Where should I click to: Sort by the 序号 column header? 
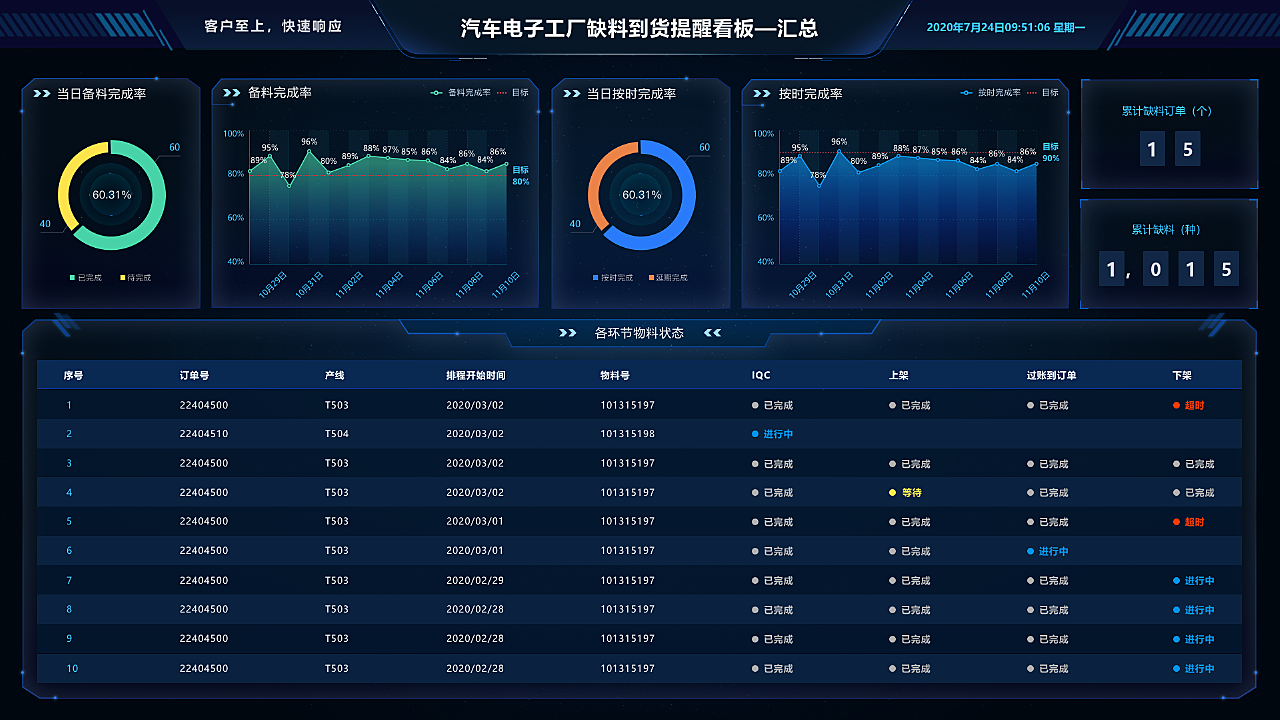pos(73,376)
